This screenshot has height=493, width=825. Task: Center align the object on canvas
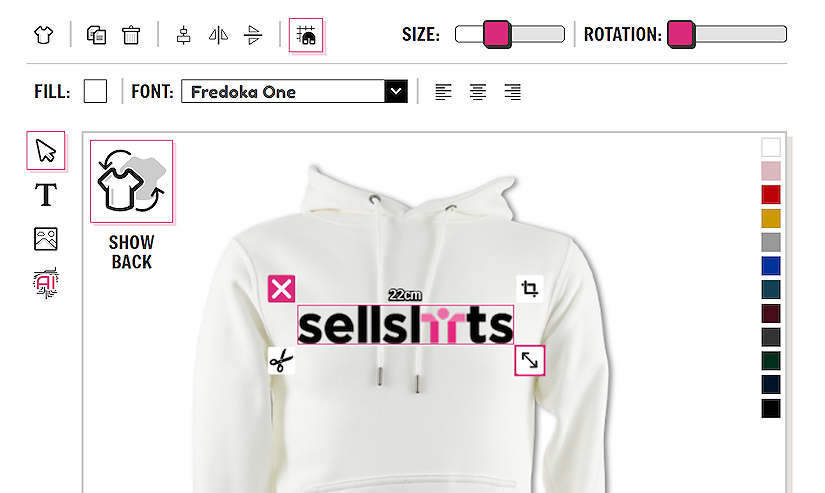pos(184,35)
